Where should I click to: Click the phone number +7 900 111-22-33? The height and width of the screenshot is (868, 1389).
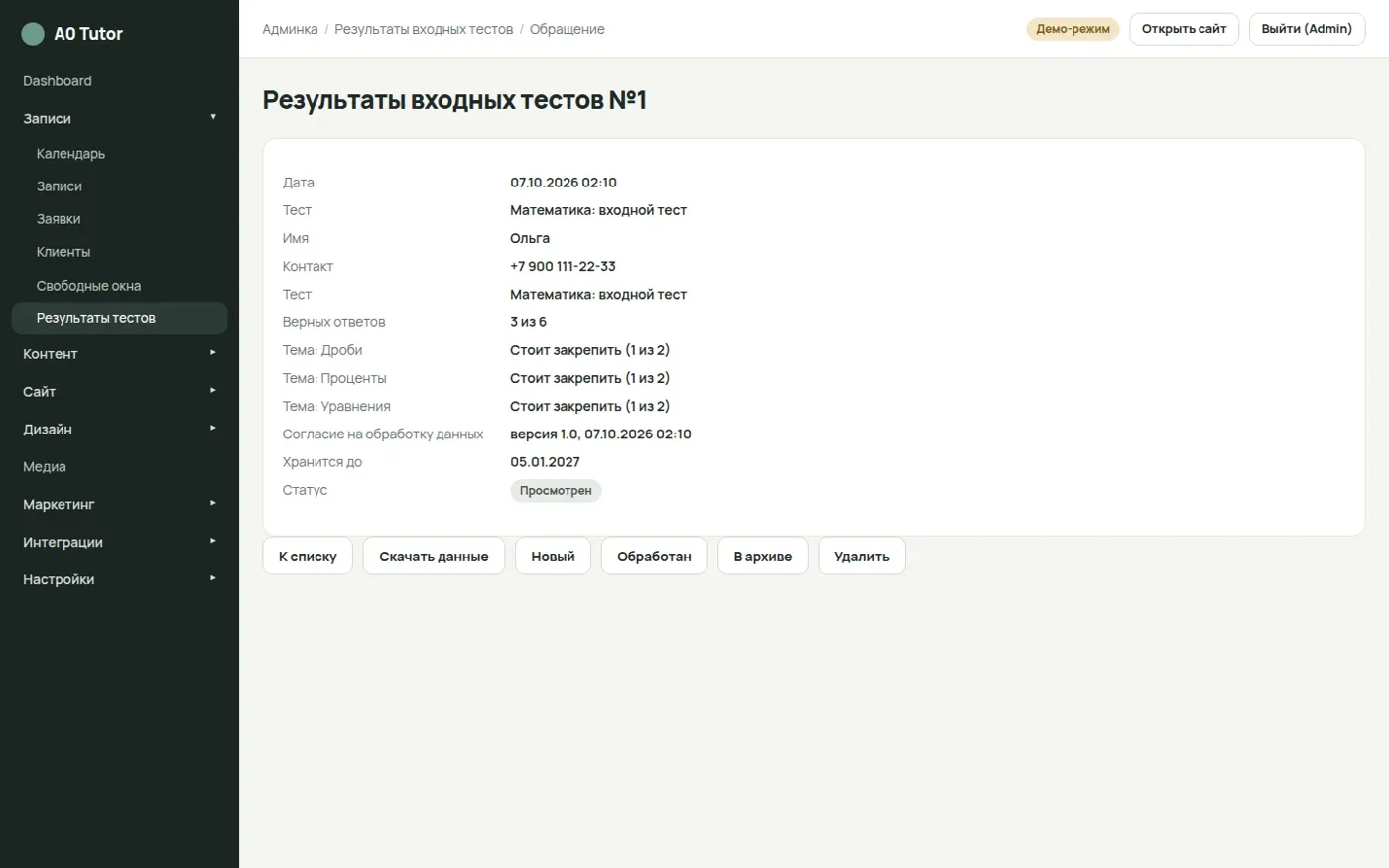(x=563, y=267)
